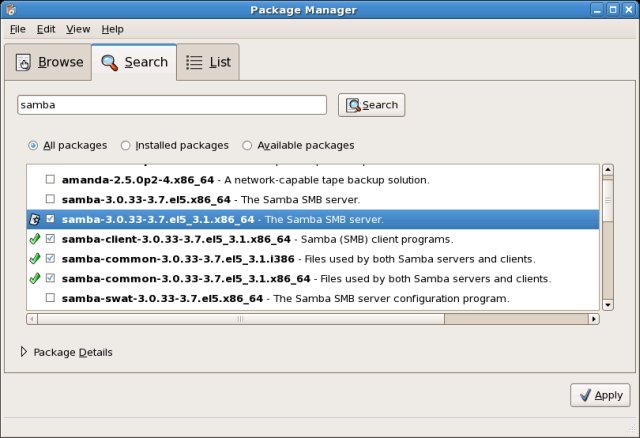This screenshot has height=438, width=640.
Task: Tick the amanda-2.5.0p2-4.x86_64 checkbox
Action: tap(50, 179)
